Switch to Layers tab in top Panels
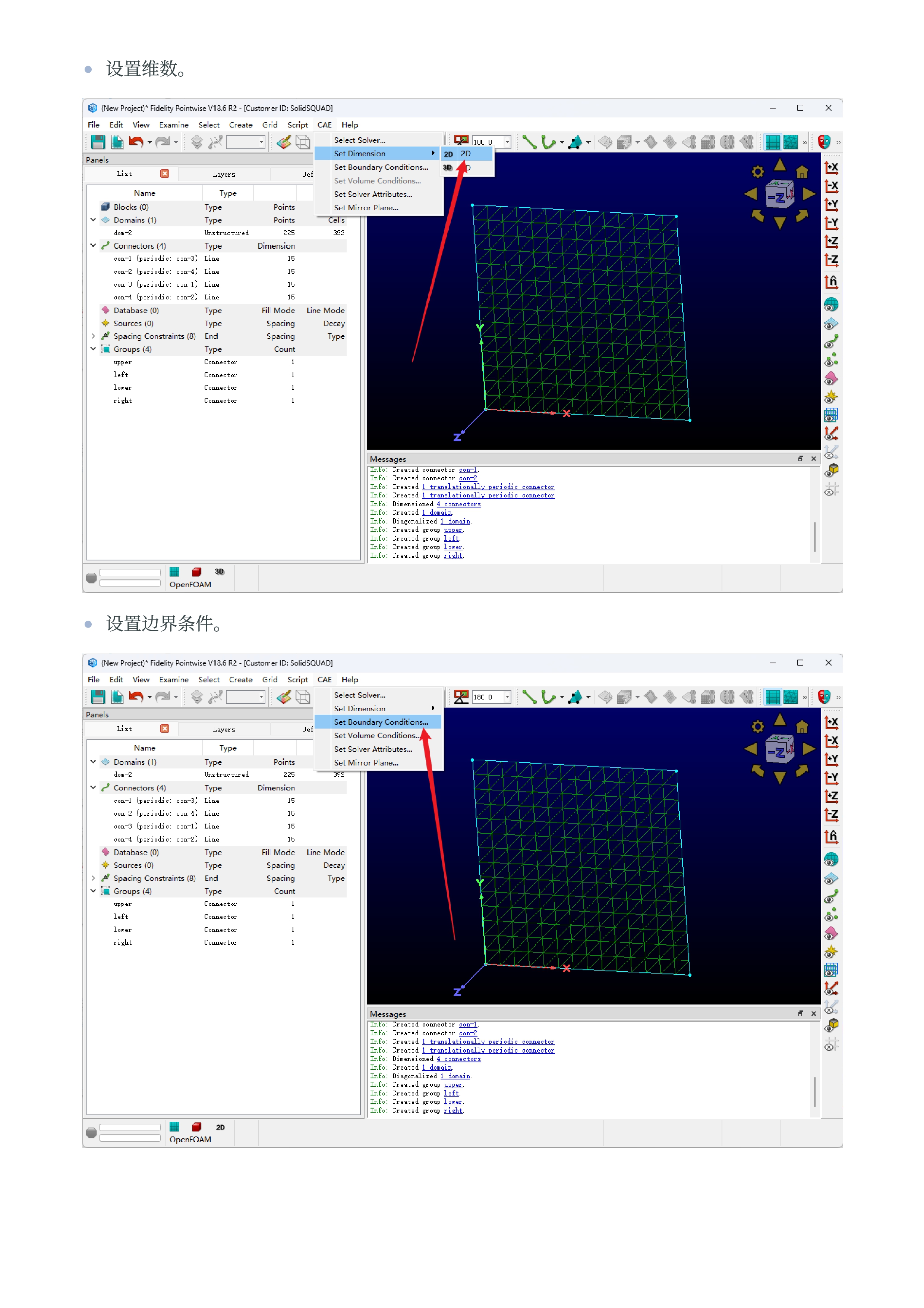 (224, 174)
